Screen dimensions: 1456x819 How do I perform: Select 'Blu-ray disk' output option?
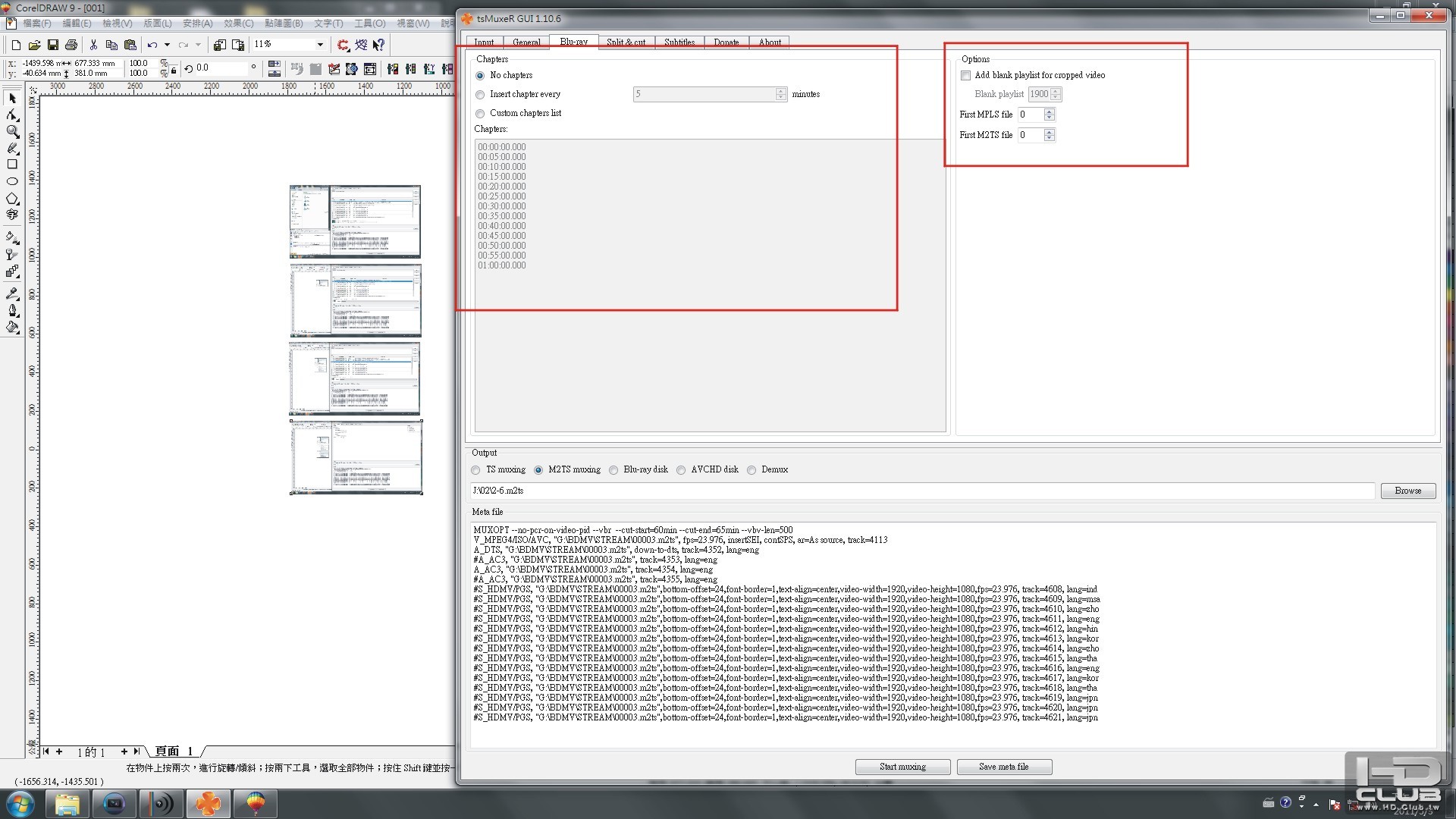613,470
